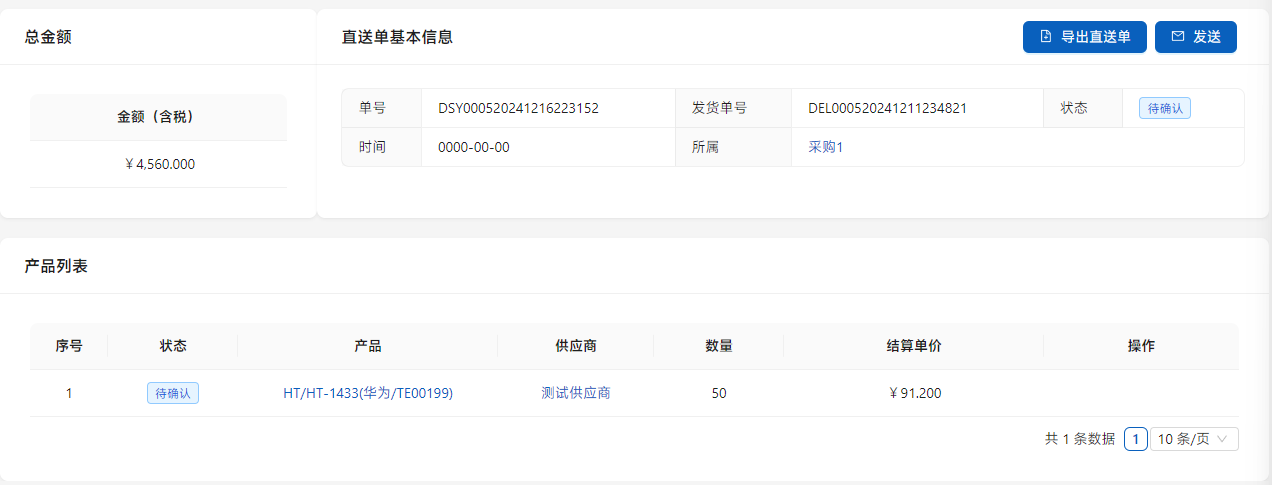This screenshot has height=485, width=1272.
Task: Click the unit price ¥91.200 cell
Action: point(914,393)
